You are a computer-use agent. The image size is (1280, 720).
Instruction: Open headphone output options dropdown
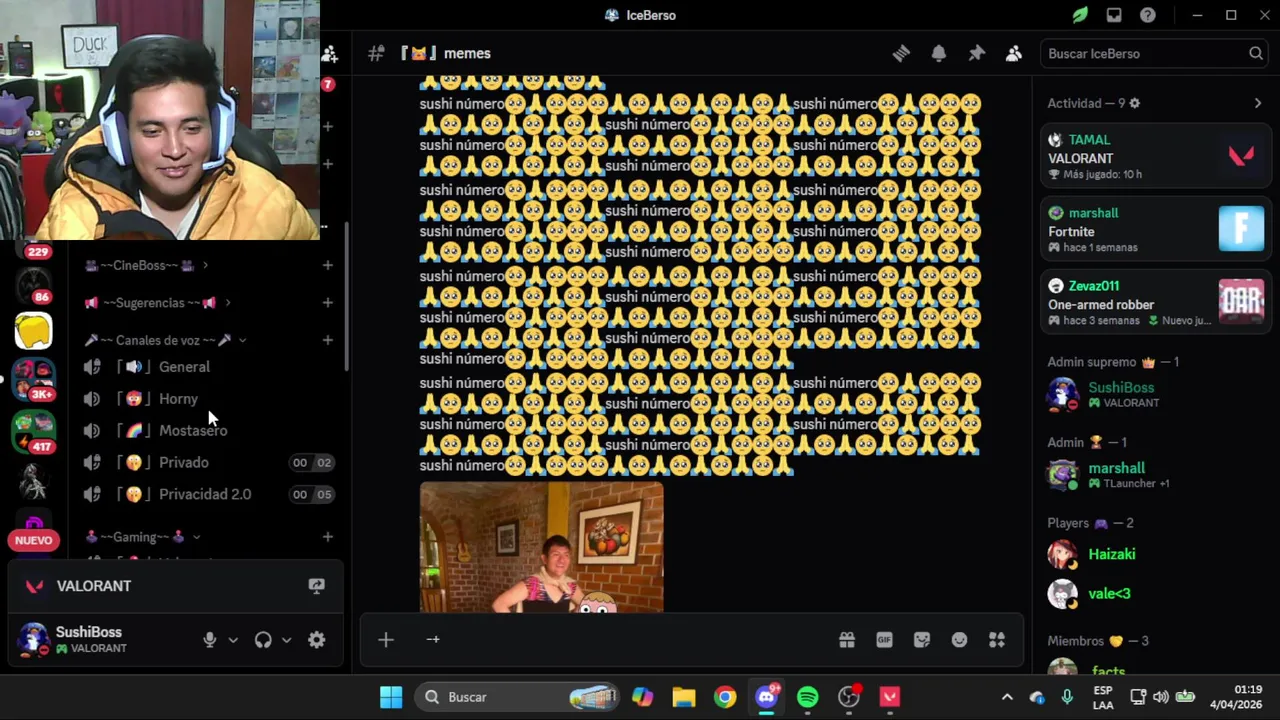click(x=286, y=640)
